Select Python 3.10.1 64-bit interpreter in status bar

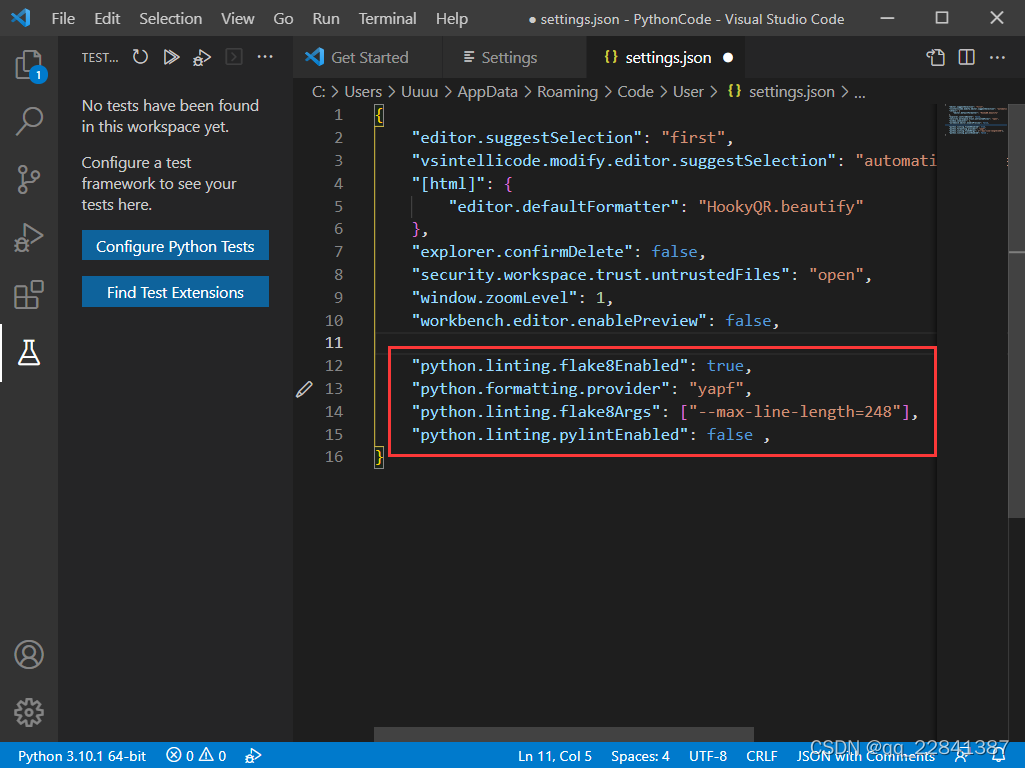(x=82, y=756)
